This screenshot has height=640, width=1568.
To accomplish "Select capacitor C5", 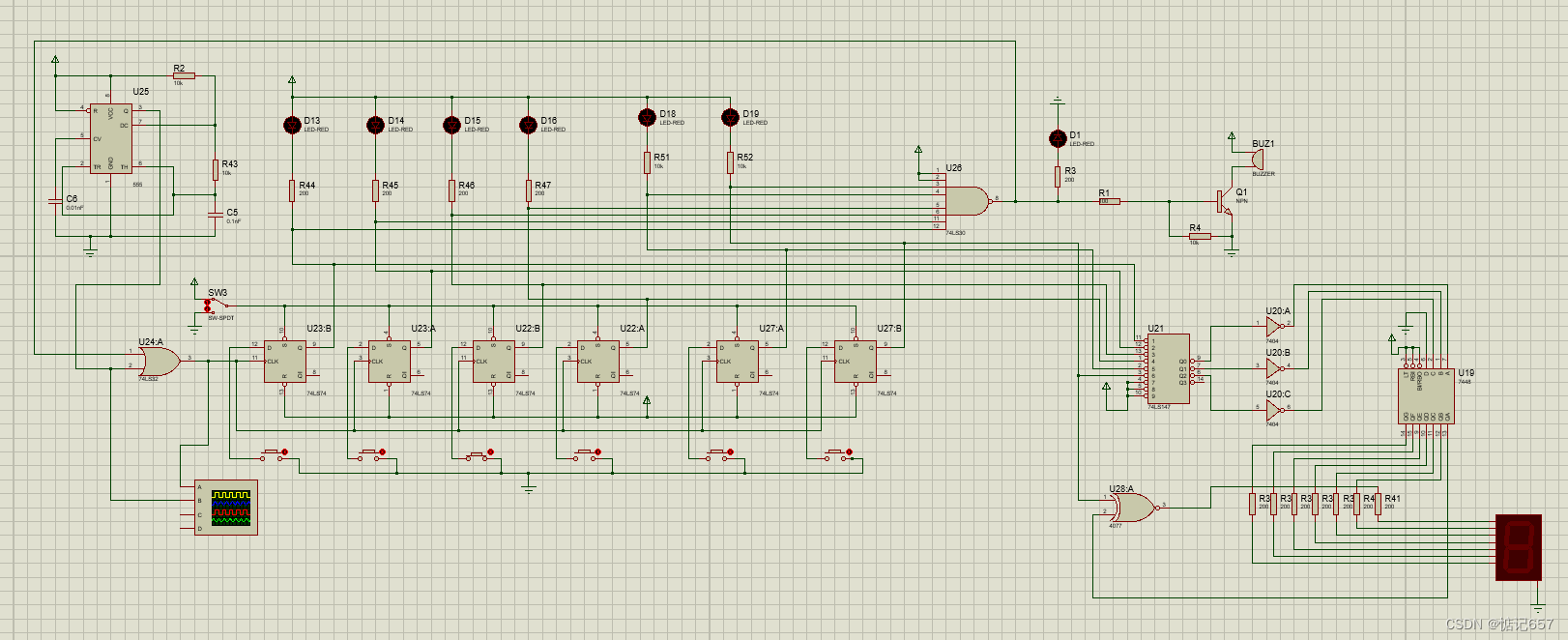I will point(215,215).
